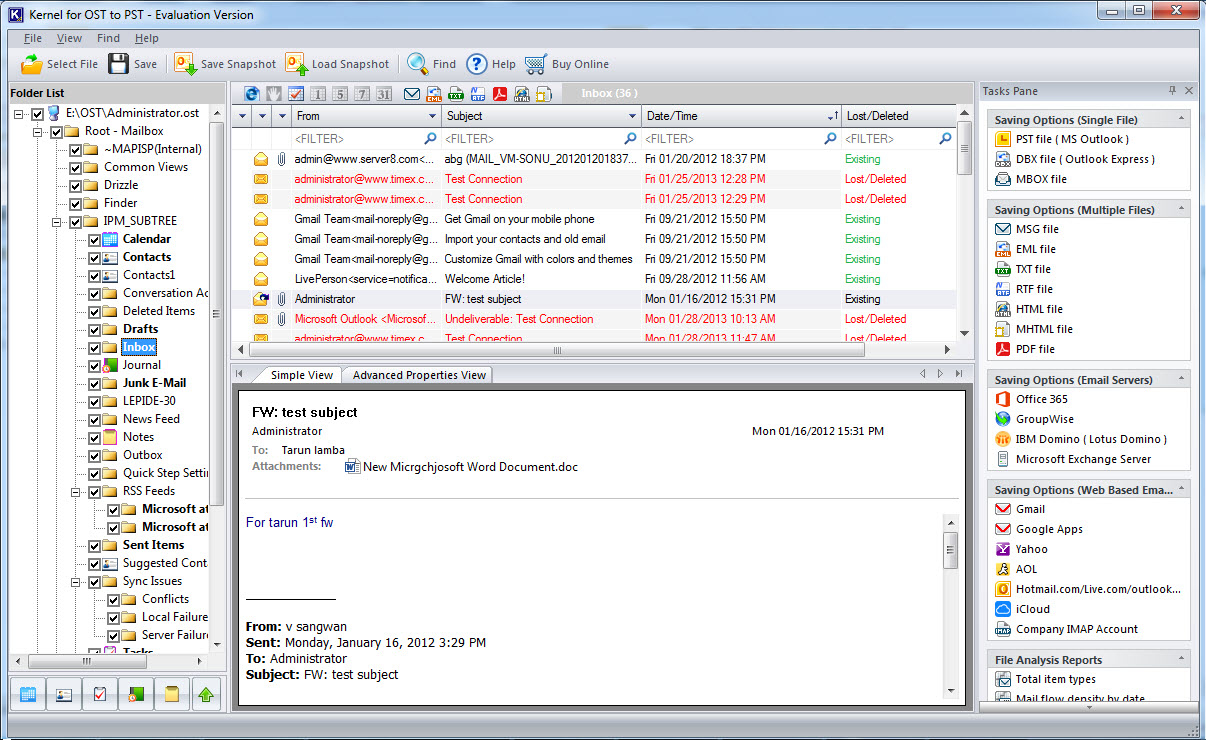The image size is (1206, 740).
Task: Switch to Advanced Properties View tab
Action: 419,375
